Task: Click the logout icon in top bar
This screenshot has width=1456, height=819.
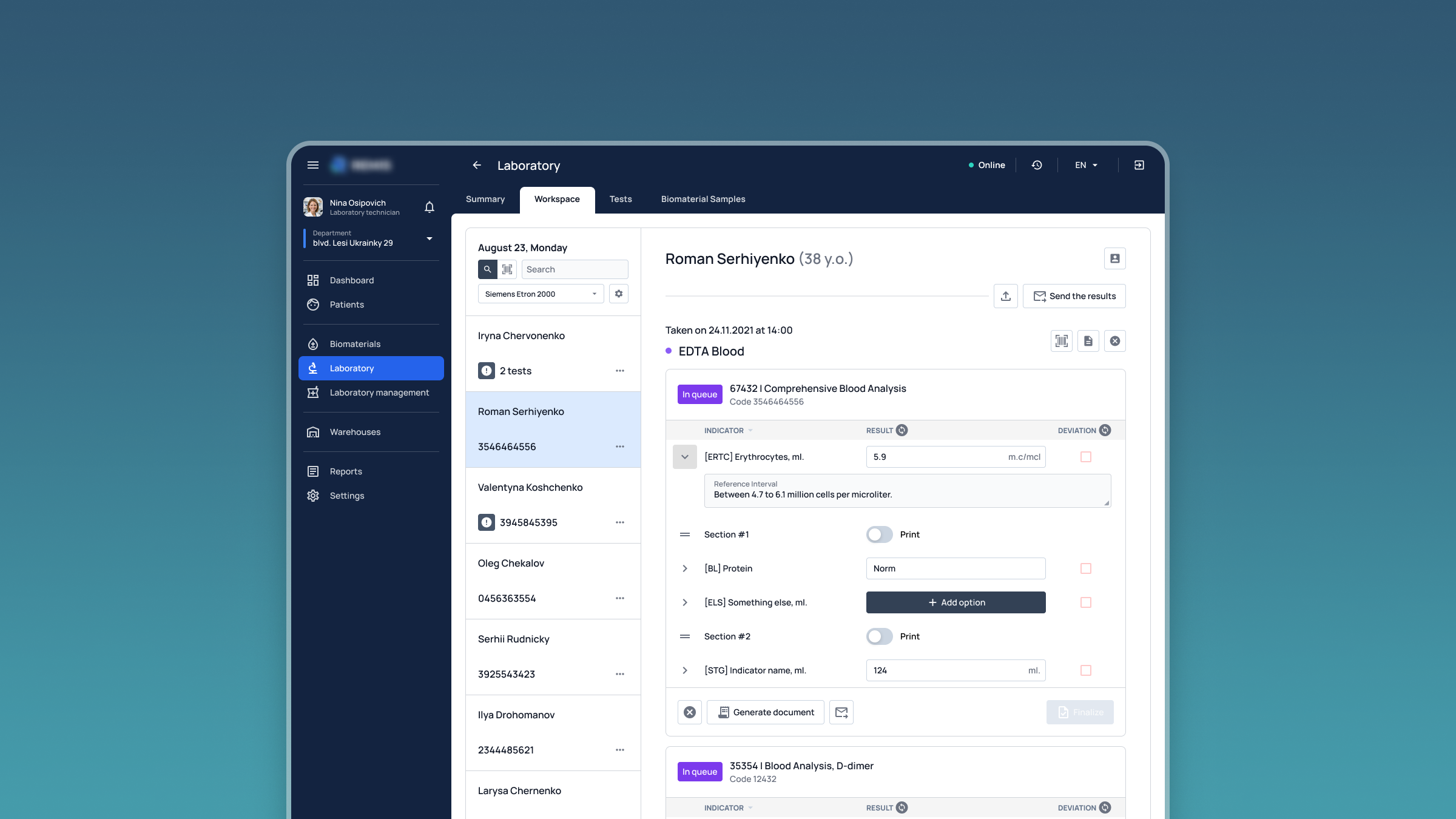Action: tap(1139, 165)
